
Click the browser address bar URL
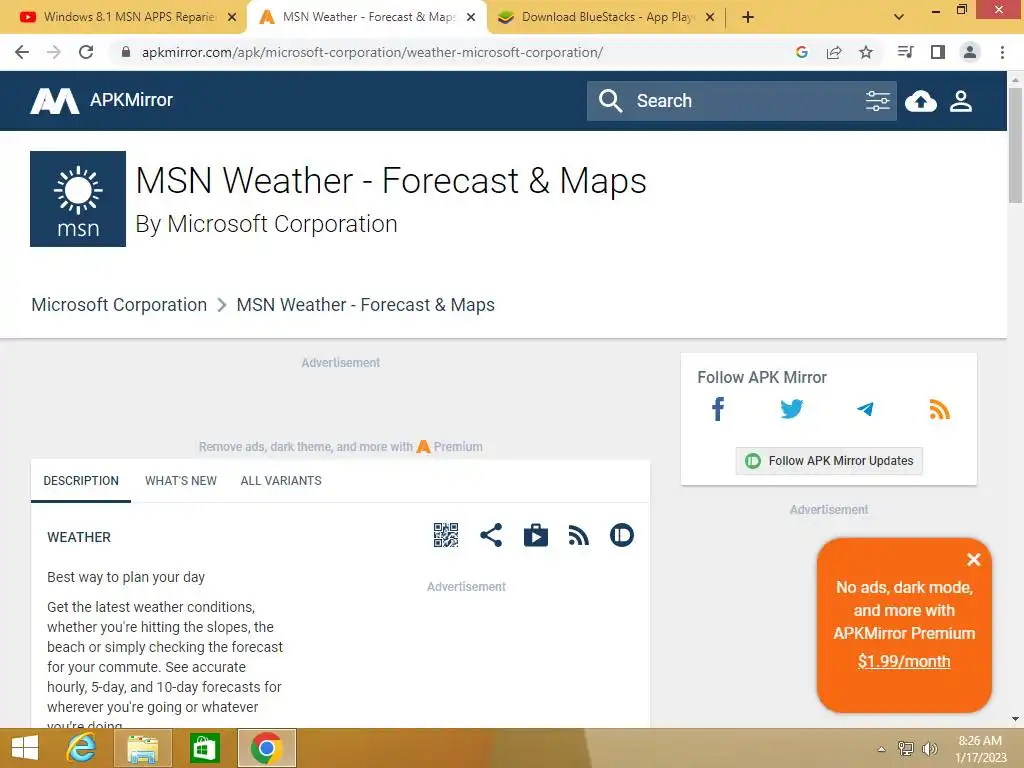pyautogui.click(x=372, y=52)
